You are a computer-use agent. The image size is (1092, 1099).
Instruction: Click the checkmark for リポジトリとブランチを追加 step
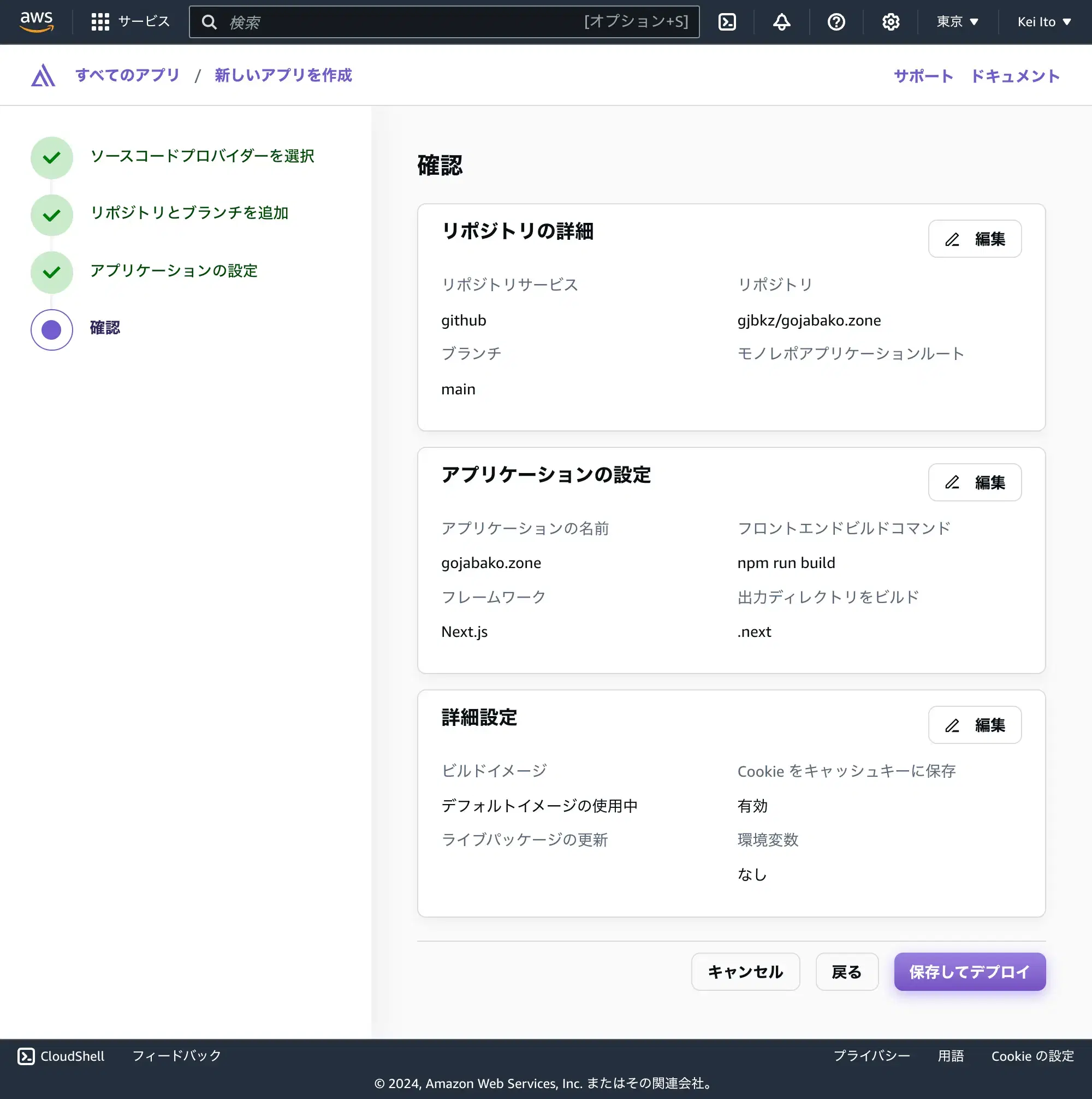click(52, 215)
